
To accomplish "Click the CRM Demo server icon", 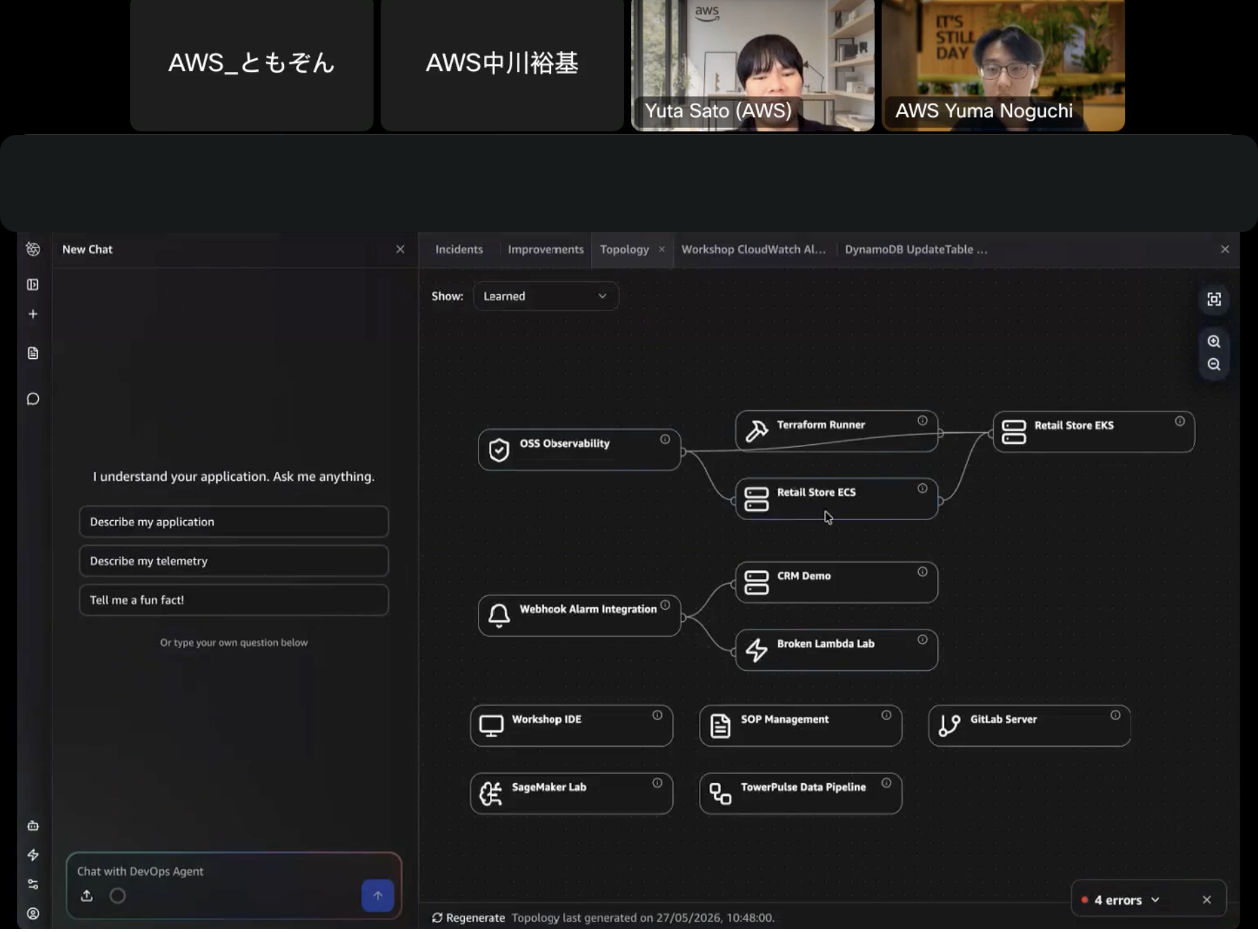I will coord(757,582).
